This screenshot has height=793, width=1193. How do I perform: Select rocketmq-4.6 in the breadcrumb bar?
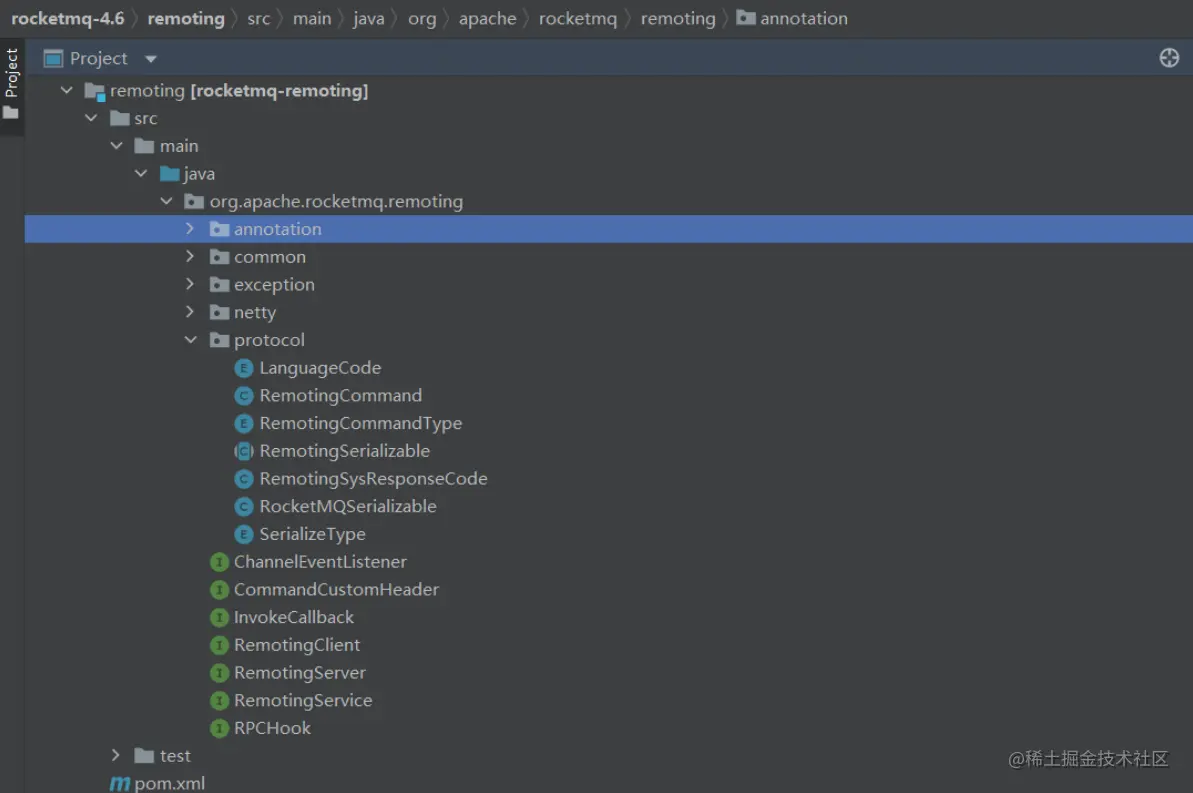point(68,18)
